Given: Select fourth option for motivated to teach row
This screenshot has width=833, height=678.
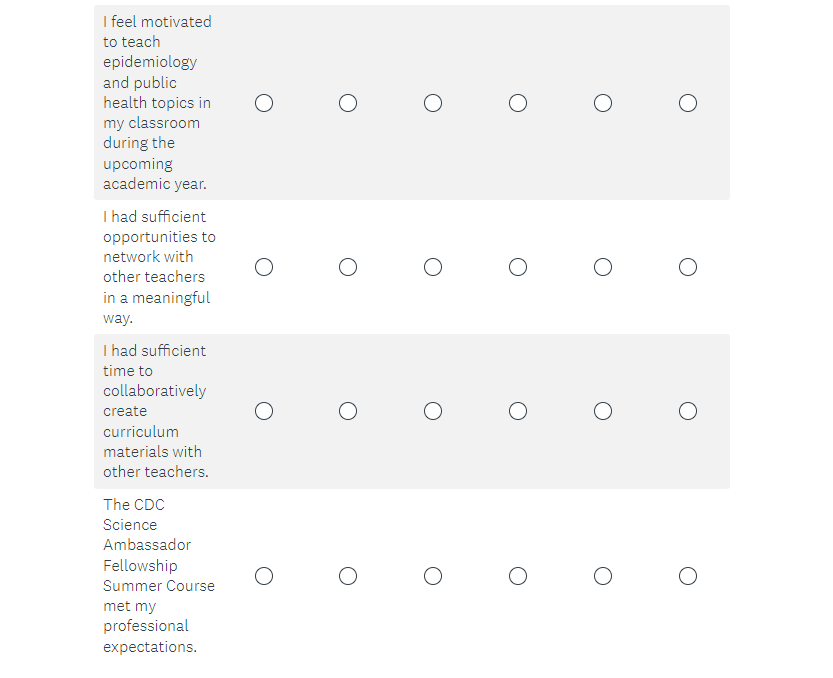Looking at the screenshot, I should (518, 103).
